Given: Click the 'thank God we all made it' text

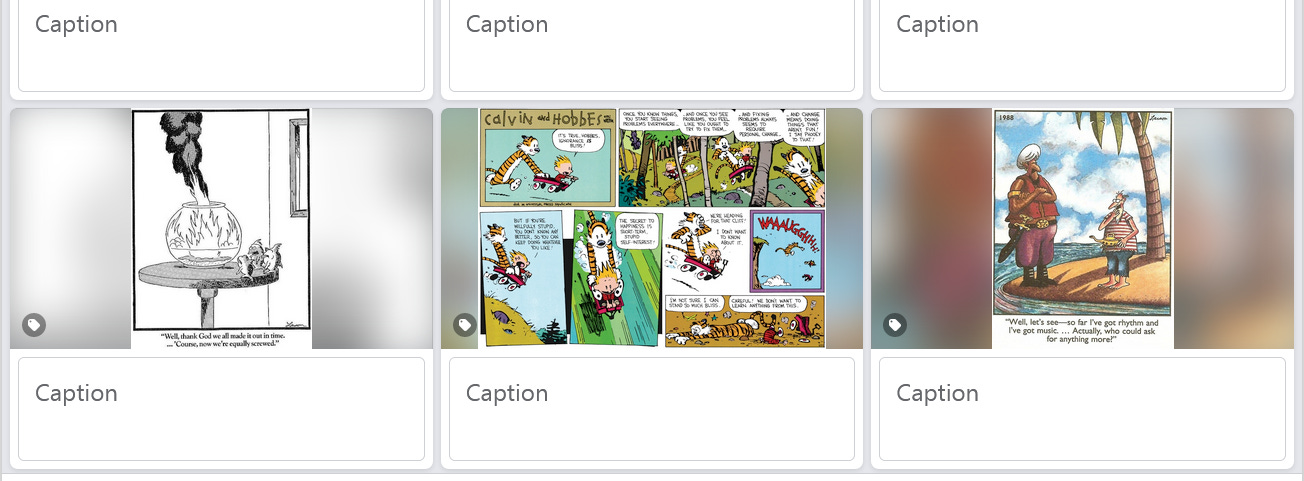Looking at the screenshot, I should click(x=221, y=338).
